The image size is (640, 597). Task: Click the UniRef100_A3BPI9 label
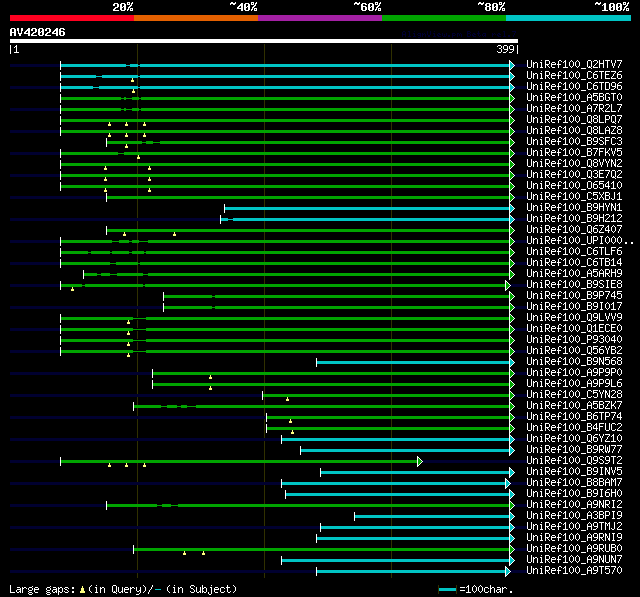[x=574, y=516]
